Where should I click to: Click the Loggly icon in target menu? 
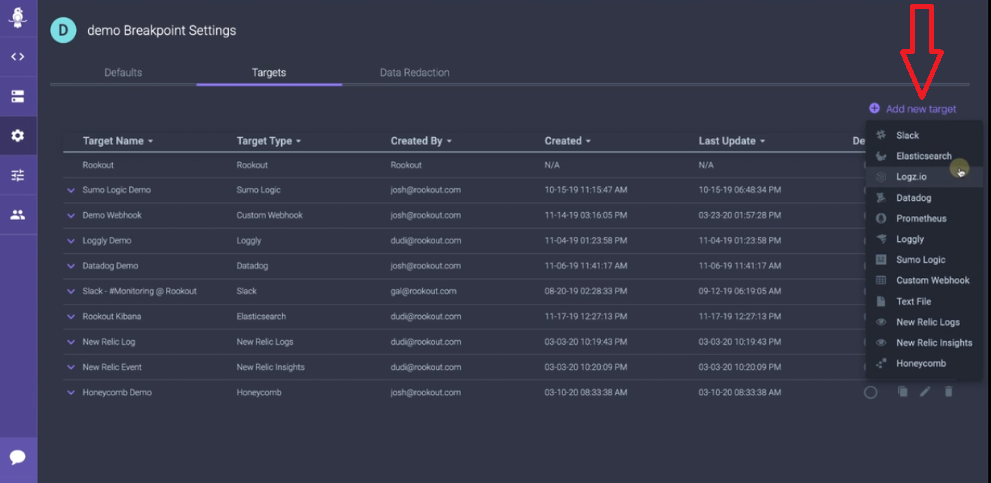[x=881, y=239]
